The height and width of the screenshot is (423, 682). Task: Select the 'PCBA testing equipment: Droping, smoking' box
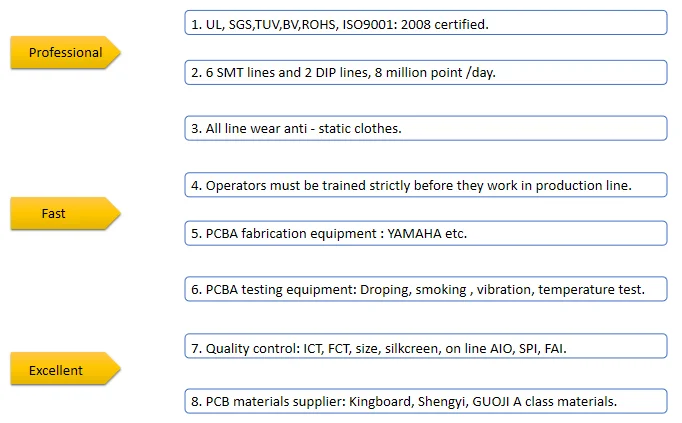[x=426, y=289]
